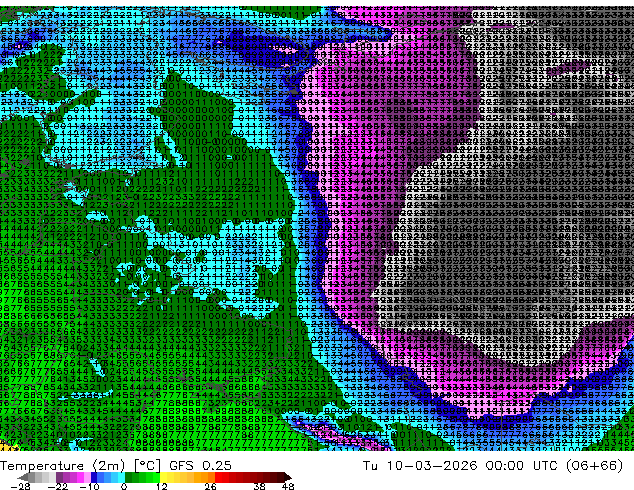634x490 pixels.
Task: Select the green segment of the temperature legend
Action: pyautogui.click(x=142, y=477)
